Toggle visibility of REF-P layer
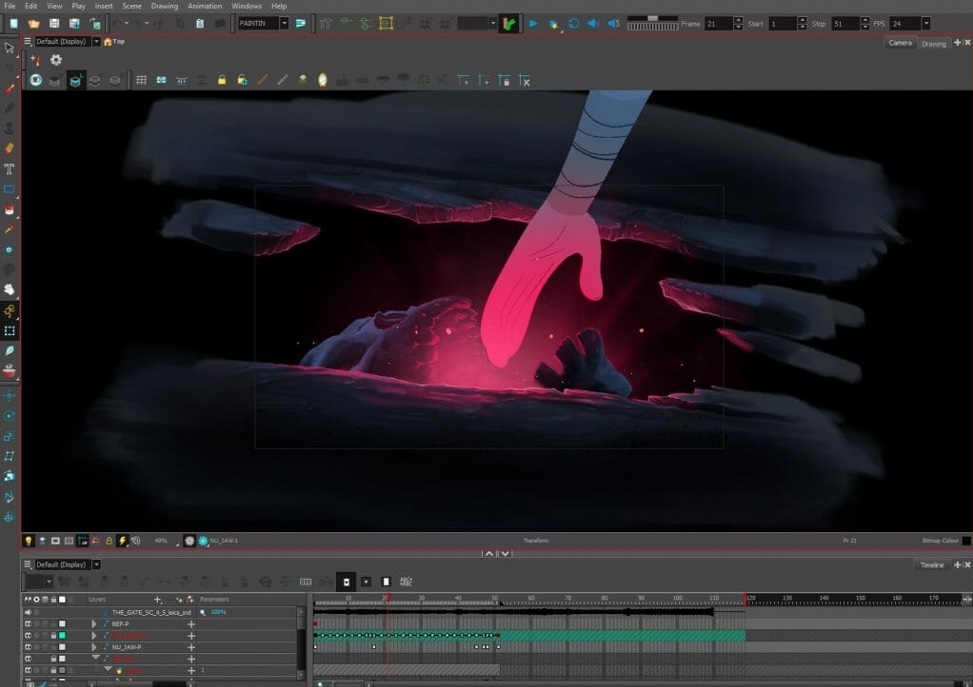Image resolution: width=973 pixels, height=687 pixels. coord(28,624)
